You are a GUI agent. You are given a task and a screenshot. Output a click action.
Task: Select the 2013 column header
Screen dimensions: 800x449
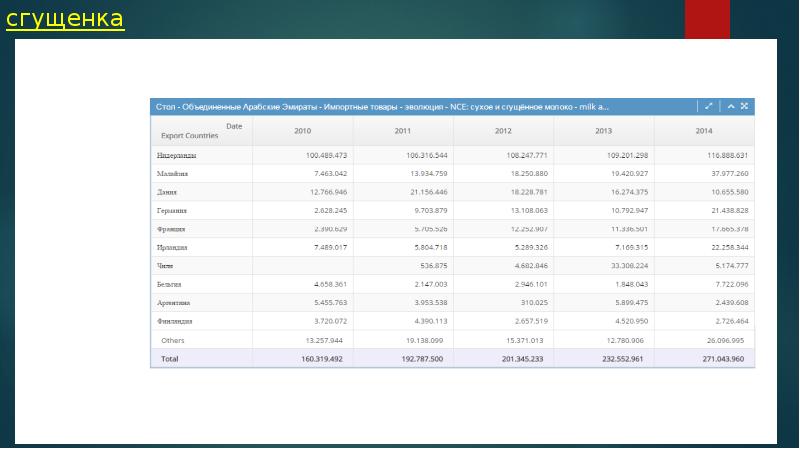tap(604, 131)
